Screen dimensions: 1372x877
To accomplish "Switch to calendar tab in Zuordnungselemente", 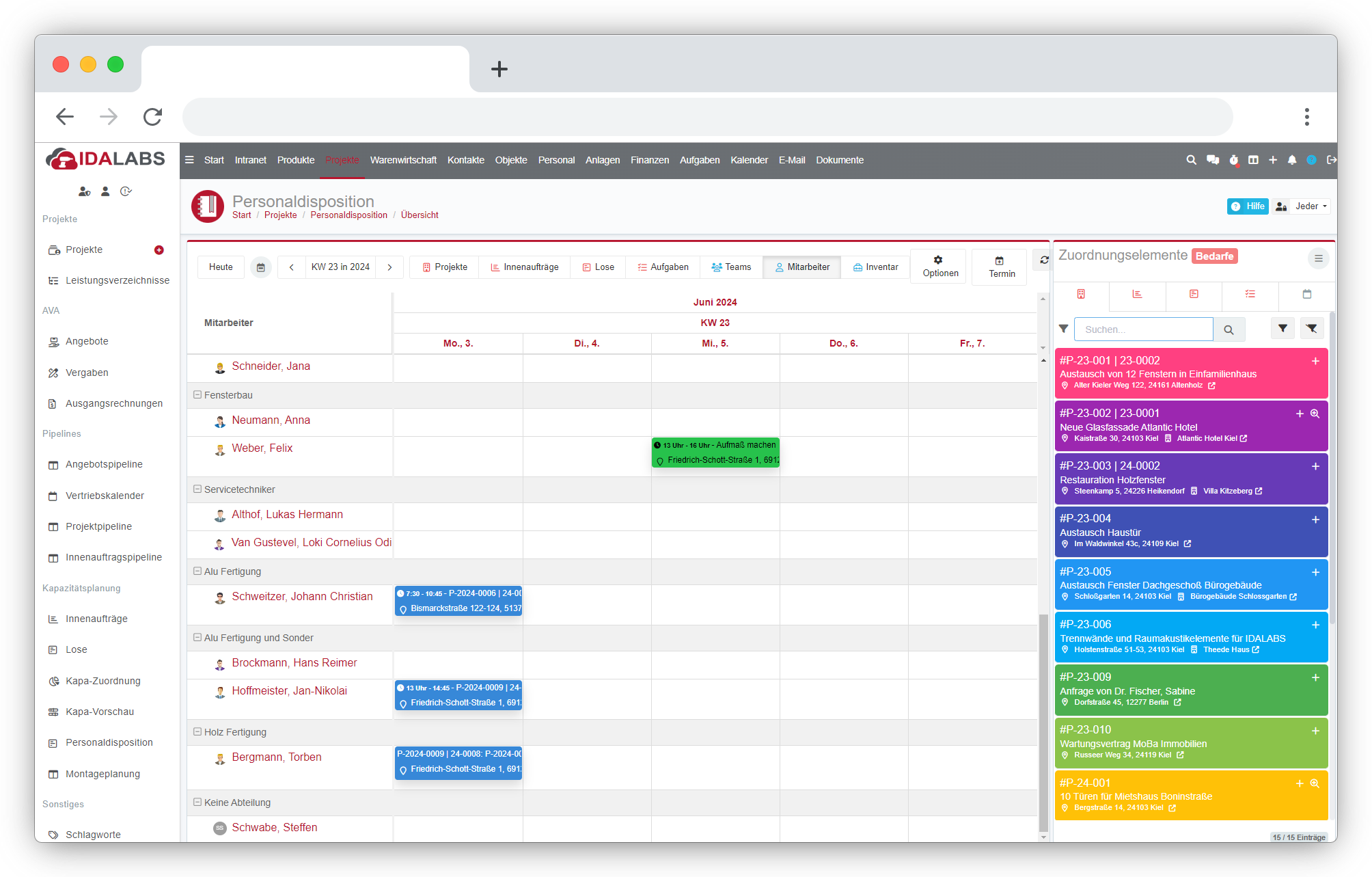I will coord(1306,294).
